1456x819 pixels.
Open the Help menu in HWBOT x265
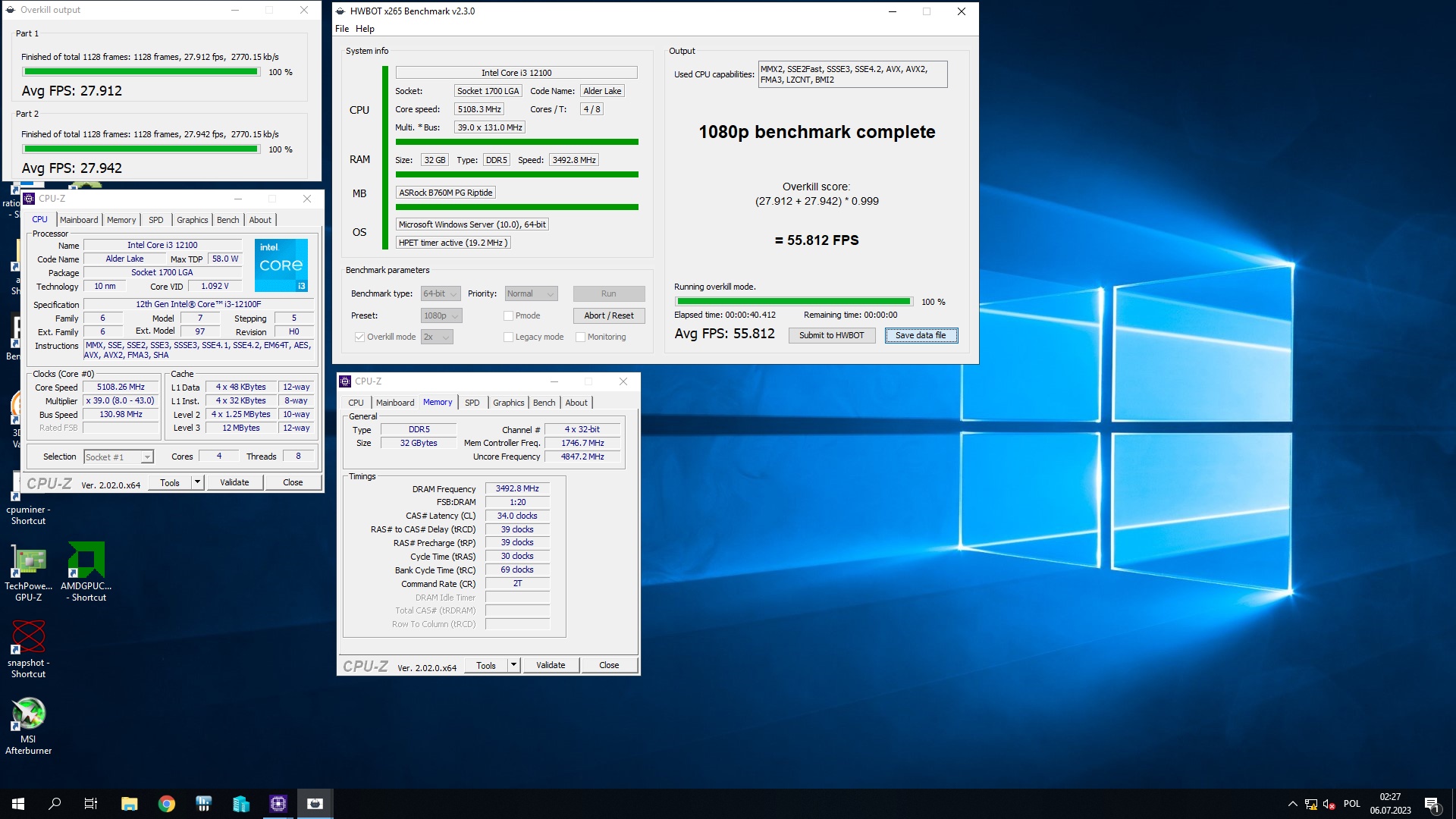[x=365, y=29]
